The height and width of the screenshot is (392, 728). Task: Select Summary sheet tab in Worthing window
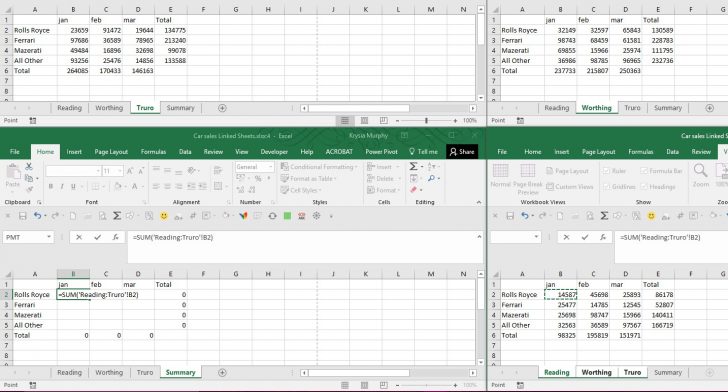[x=668, y=108]
